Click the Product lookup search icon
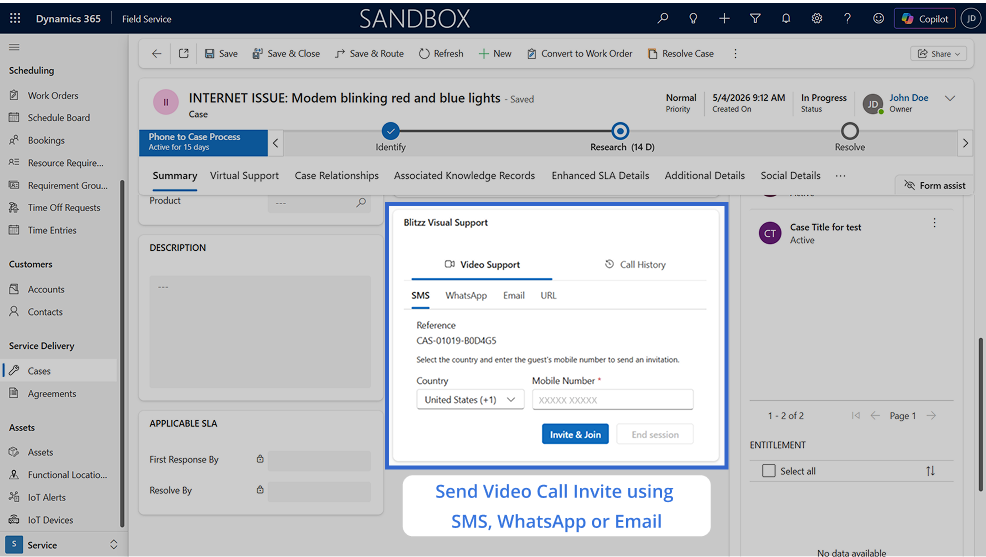986x557 pixels. pyautogui.click(x=361, y=202)
